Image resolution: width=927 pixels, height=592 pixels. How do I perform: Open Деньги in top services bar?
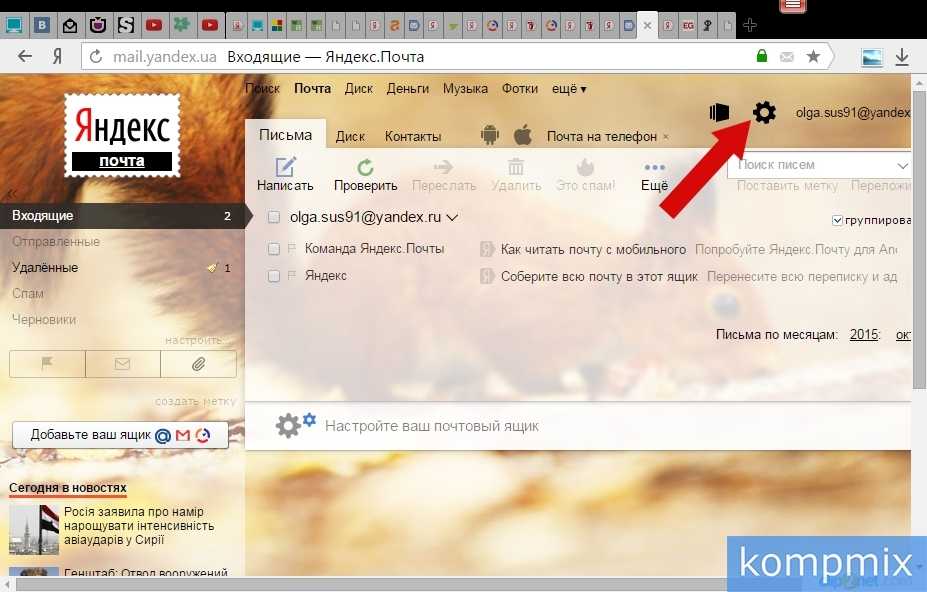point(408,89)
